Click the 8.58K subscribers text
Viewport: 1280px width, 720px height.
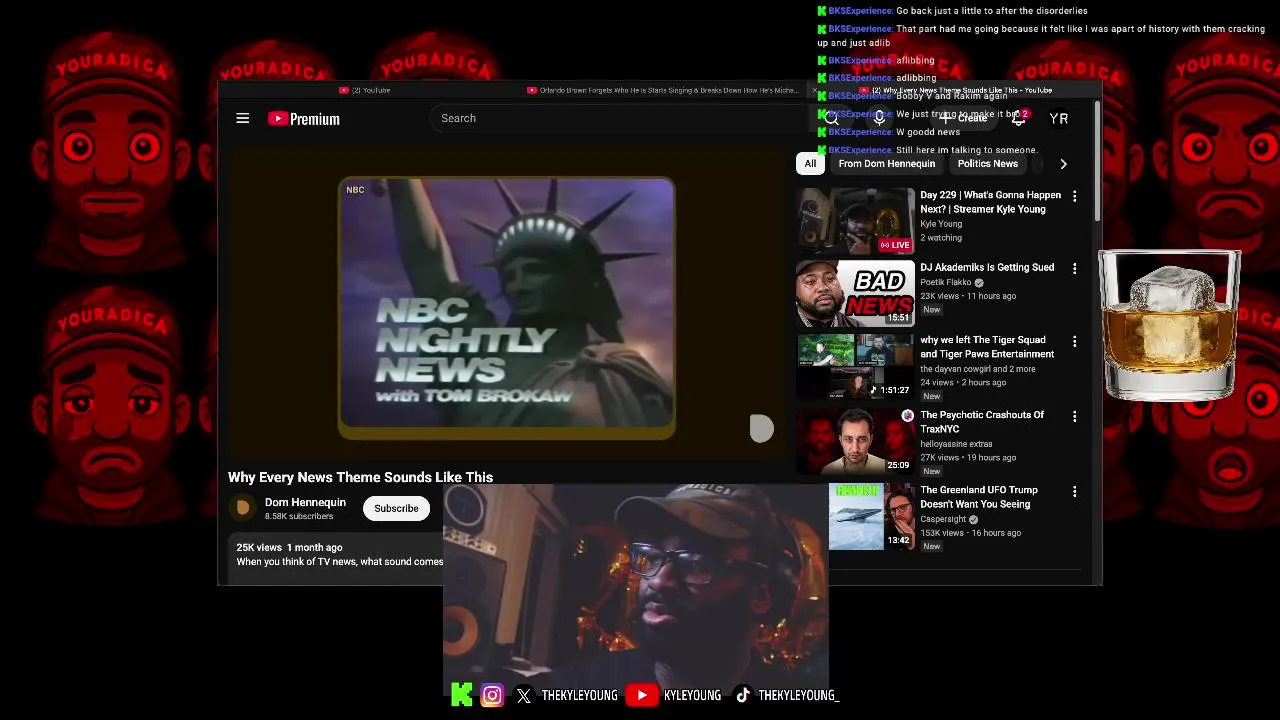[299, 516]
